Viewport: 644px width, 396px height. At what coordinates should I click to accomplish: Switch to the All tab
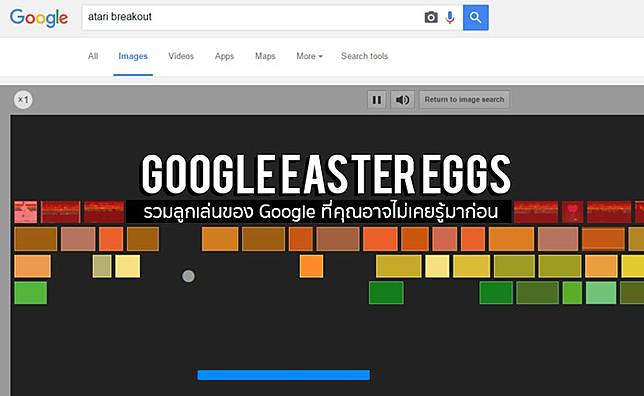(x=93, y=56)
